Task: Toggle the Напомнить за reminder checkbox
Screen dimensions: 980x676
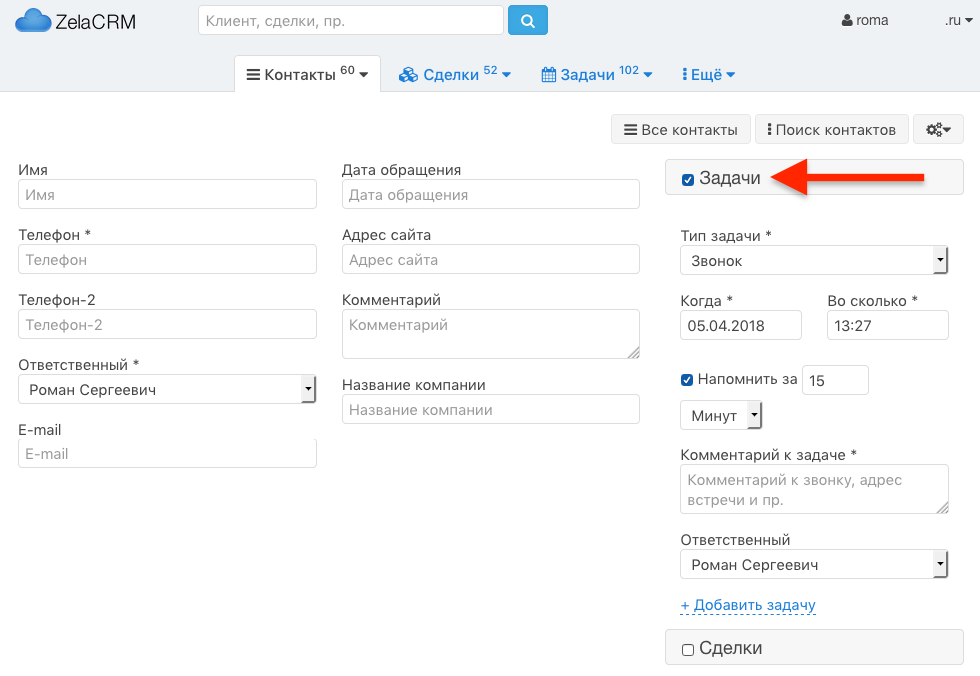Action: click(x=687, y=380)
